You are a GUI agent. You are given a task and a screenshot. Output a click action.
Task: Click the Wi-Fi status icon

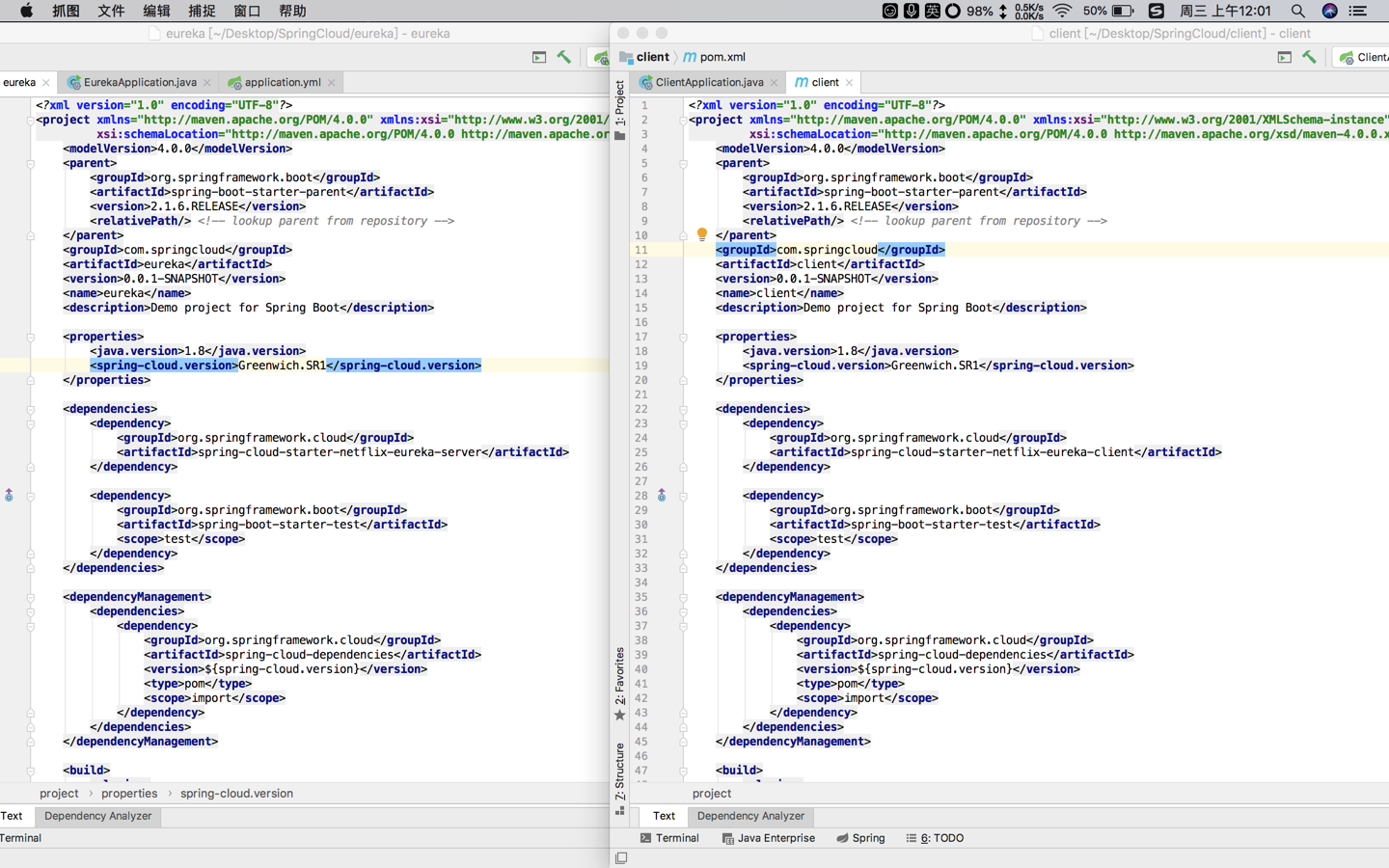coord(1062,11)
